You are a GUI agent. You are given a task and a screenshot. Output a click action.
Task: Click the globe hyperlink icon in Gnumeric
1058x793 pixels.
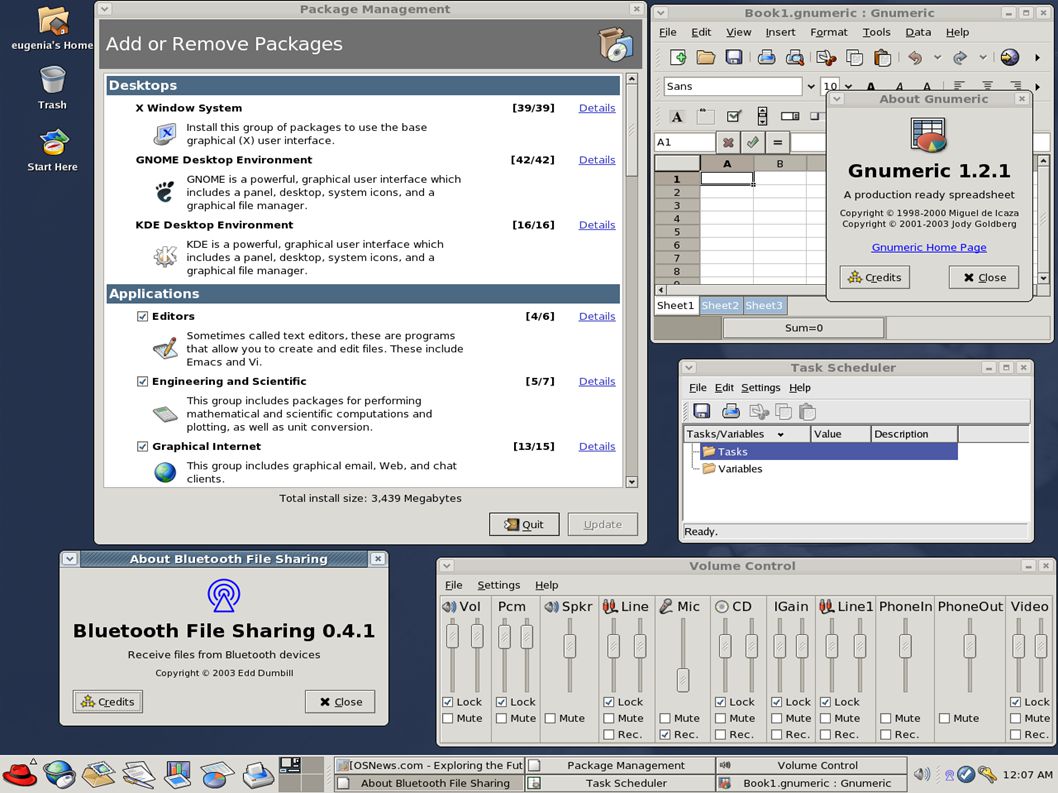point(1009,57)
